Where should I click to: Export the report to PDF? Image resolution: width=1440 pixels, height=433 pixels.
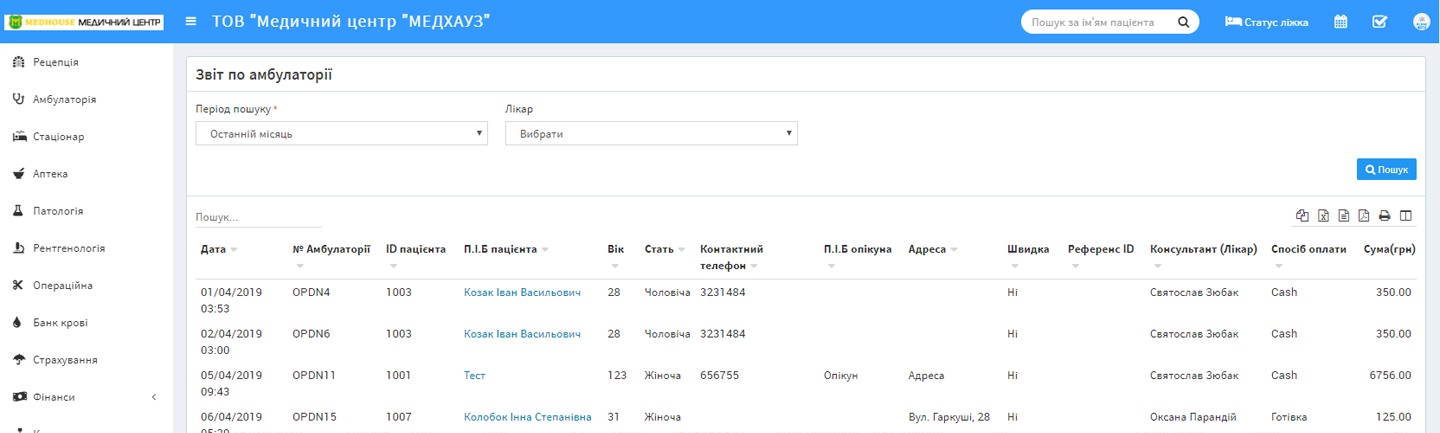coord(1364,215)
